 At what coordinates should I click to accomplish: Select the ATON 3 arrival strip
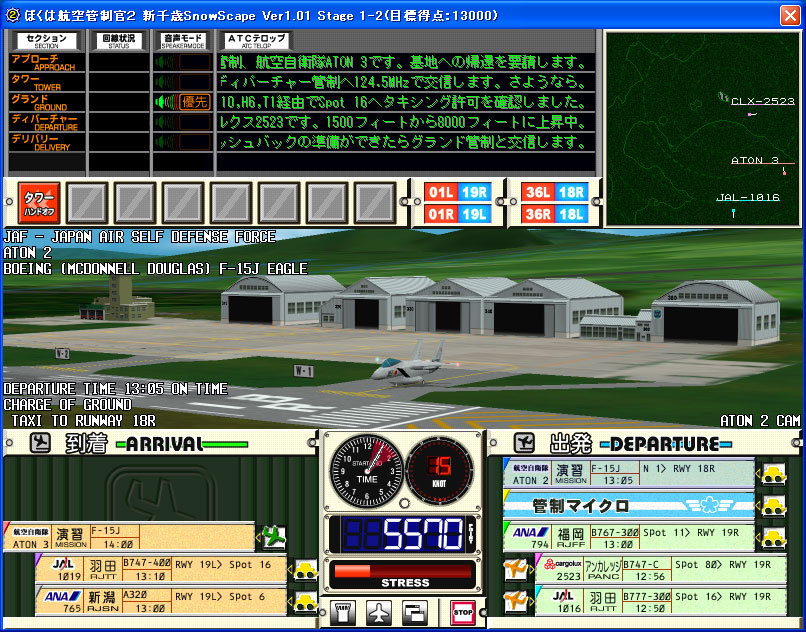click(129, 537)
